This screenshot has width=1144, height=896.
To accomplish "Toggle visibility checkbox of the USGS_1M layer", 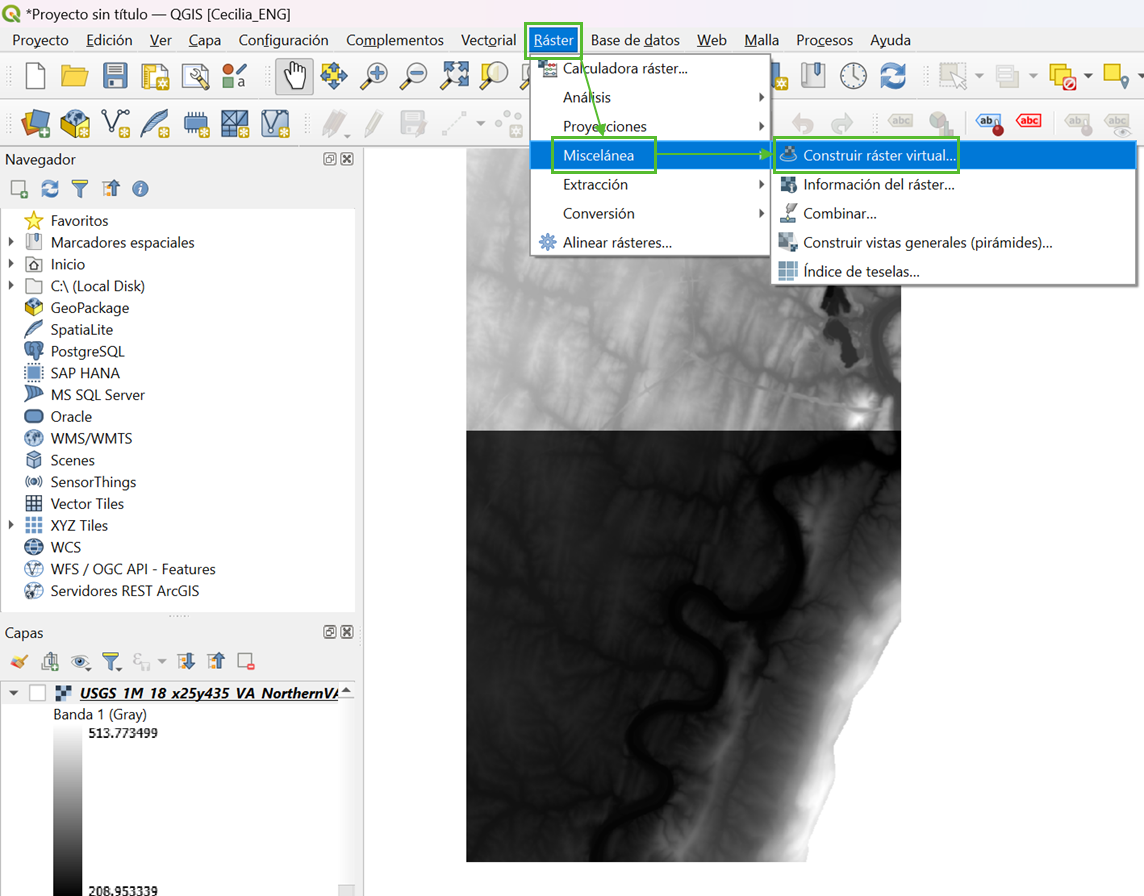I will 37,693.
